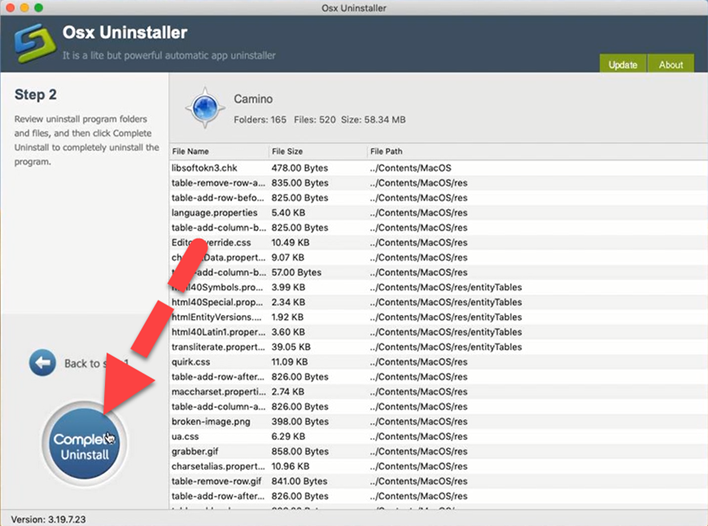Click the 57.00 Bytes file size cell
The width and height of the screenshot is (708, 526).
pos(296,272)
